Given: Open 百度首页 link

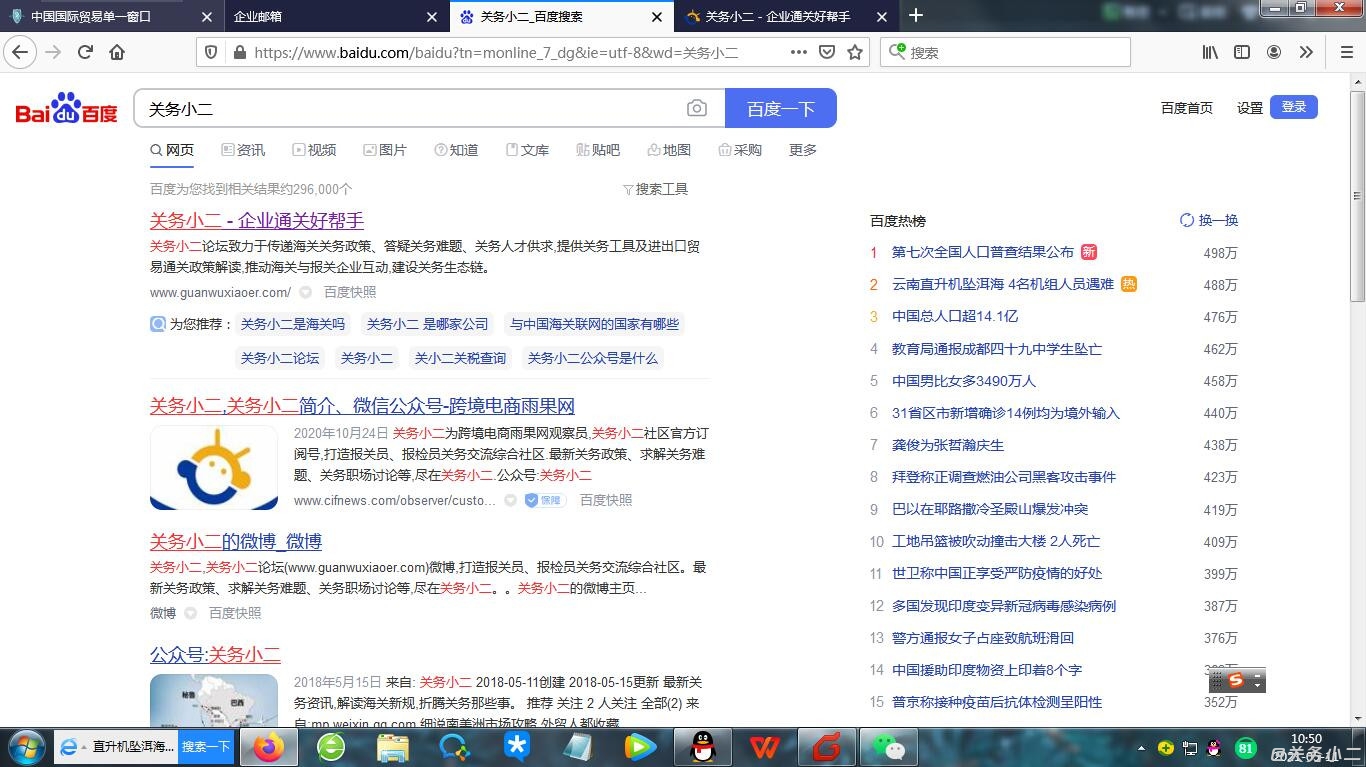Looking at the screenshot, I should coord(1186,108).
